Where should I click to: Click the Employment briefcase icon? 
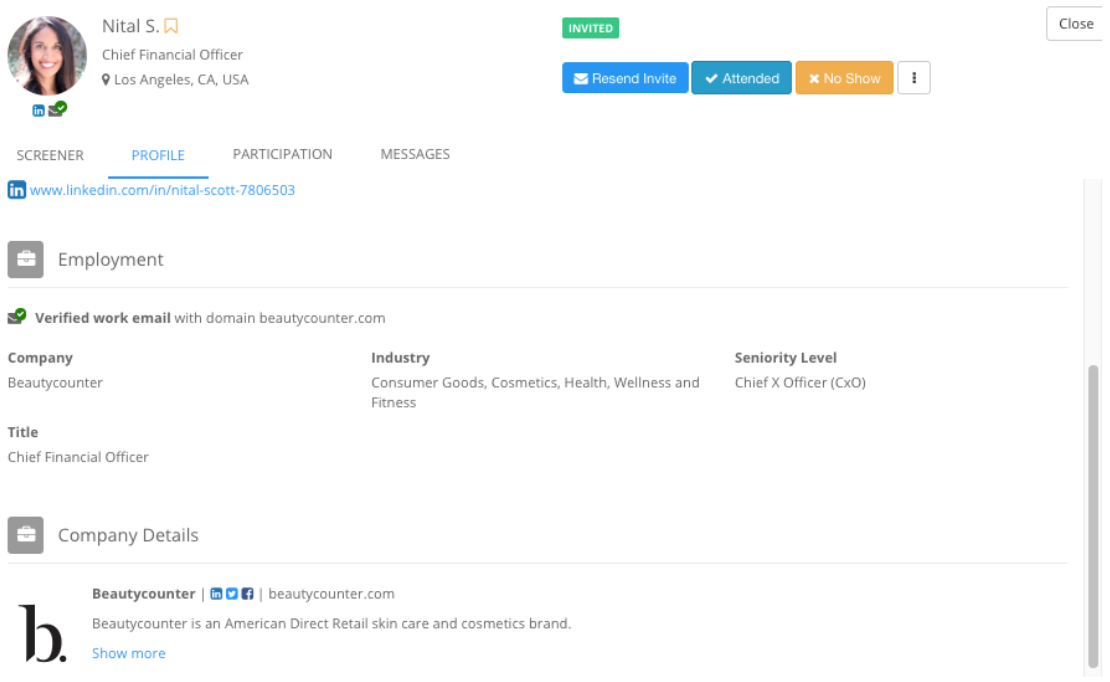26,259
